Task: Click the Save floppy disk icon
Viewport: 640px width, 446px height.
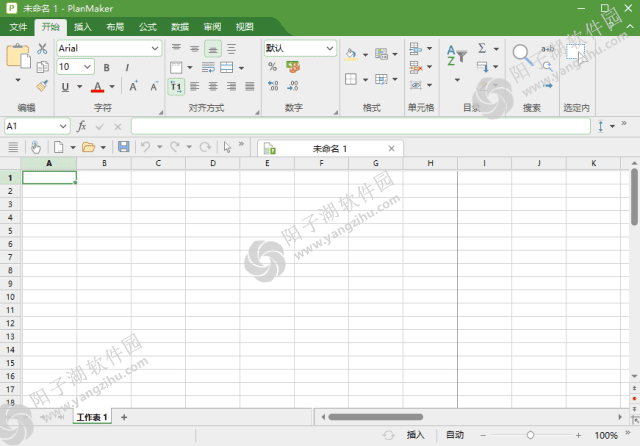Action: tap(124, 146)
